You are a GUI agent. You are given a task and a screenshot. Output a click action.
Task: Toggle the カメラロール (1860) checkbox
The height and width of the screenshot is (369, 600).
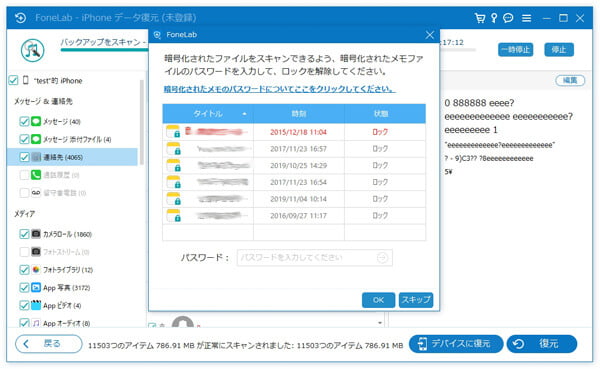point(24,234)
